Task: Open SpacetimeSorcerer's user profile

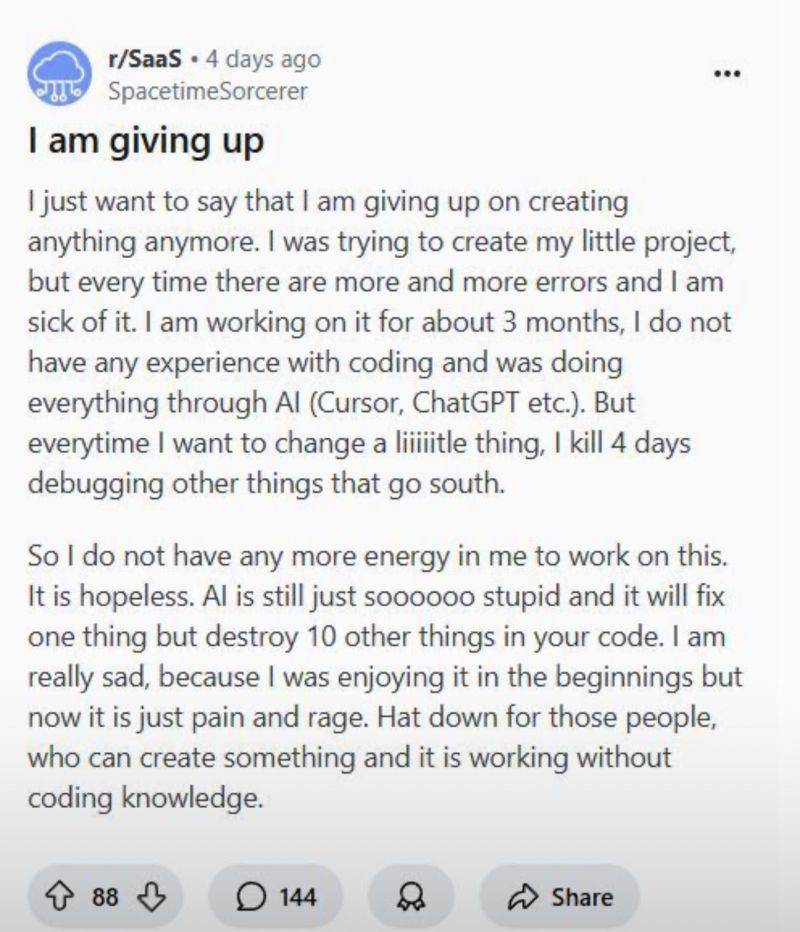Action: [207, 91]
